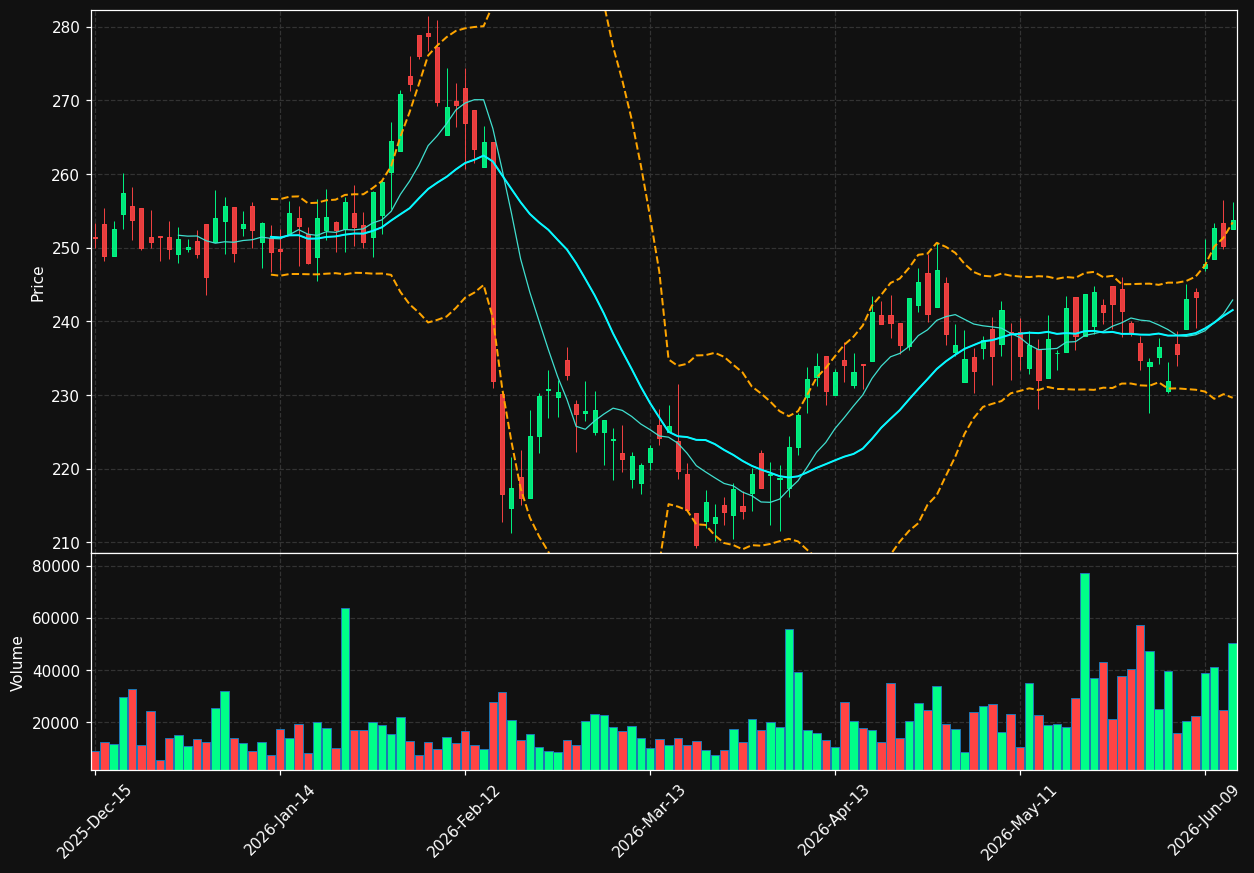Select the green volume bar peaking near 63000 in January

345,689
